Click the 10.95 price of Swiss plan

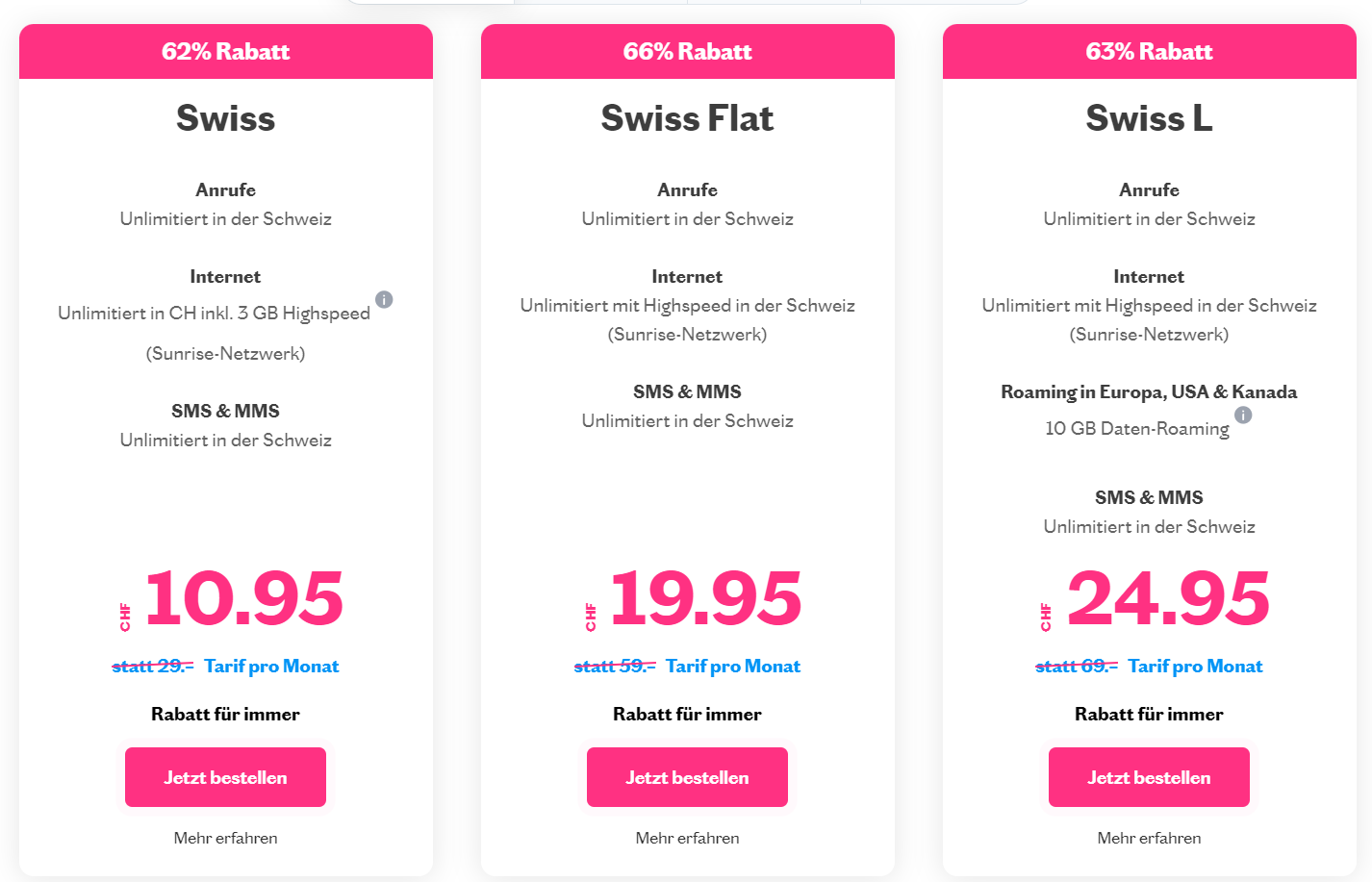click(243, 598)
